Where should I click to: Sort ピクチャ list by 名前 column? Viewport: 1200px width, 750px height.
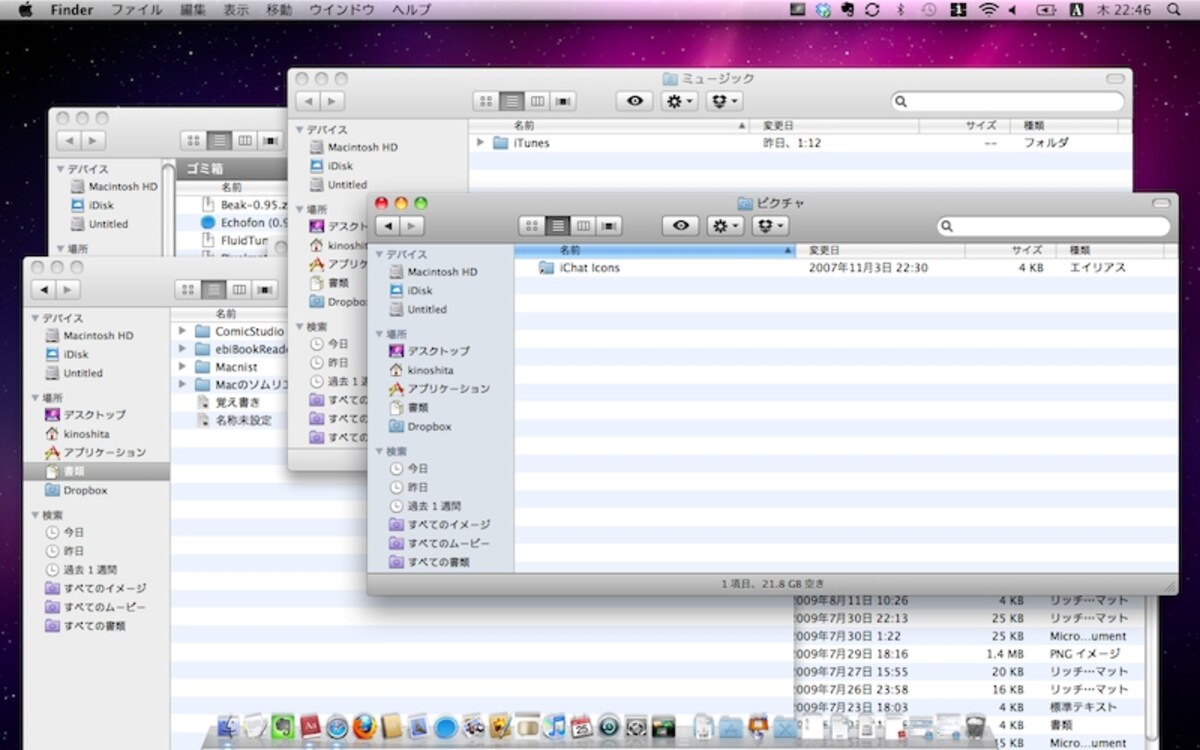tap(655, 250)
